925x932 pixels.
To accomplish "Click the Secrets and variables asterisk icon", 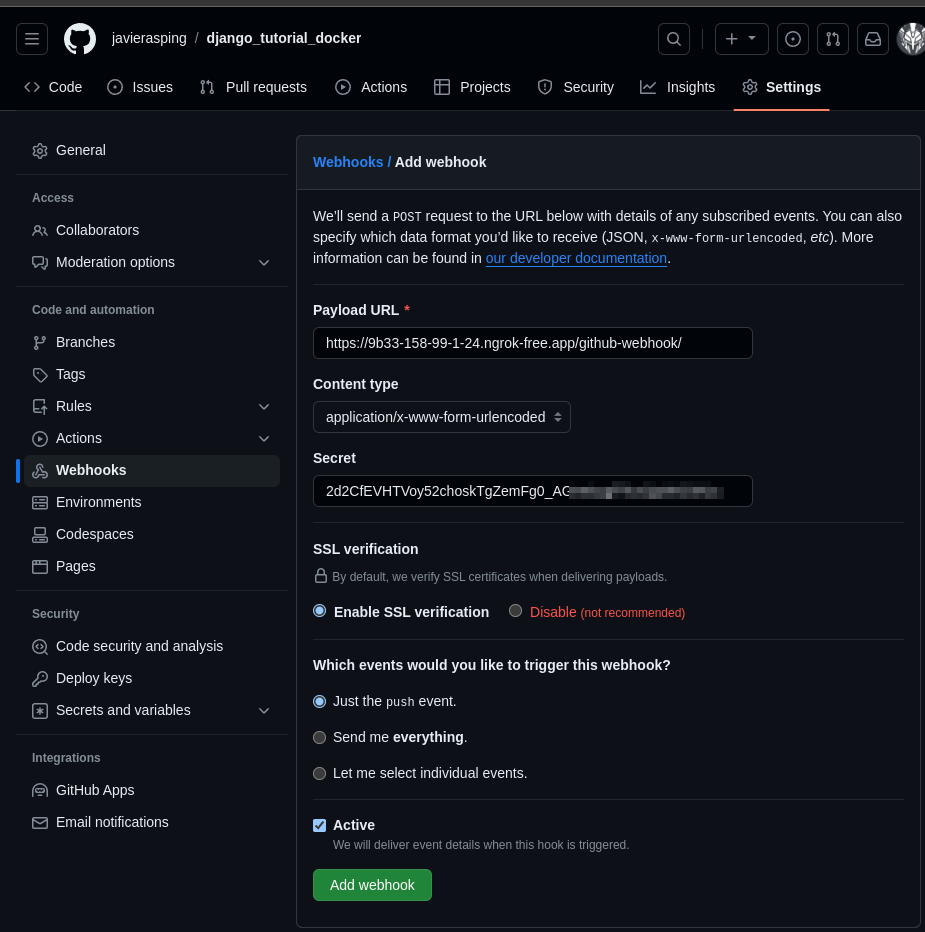I will [40, 711].
